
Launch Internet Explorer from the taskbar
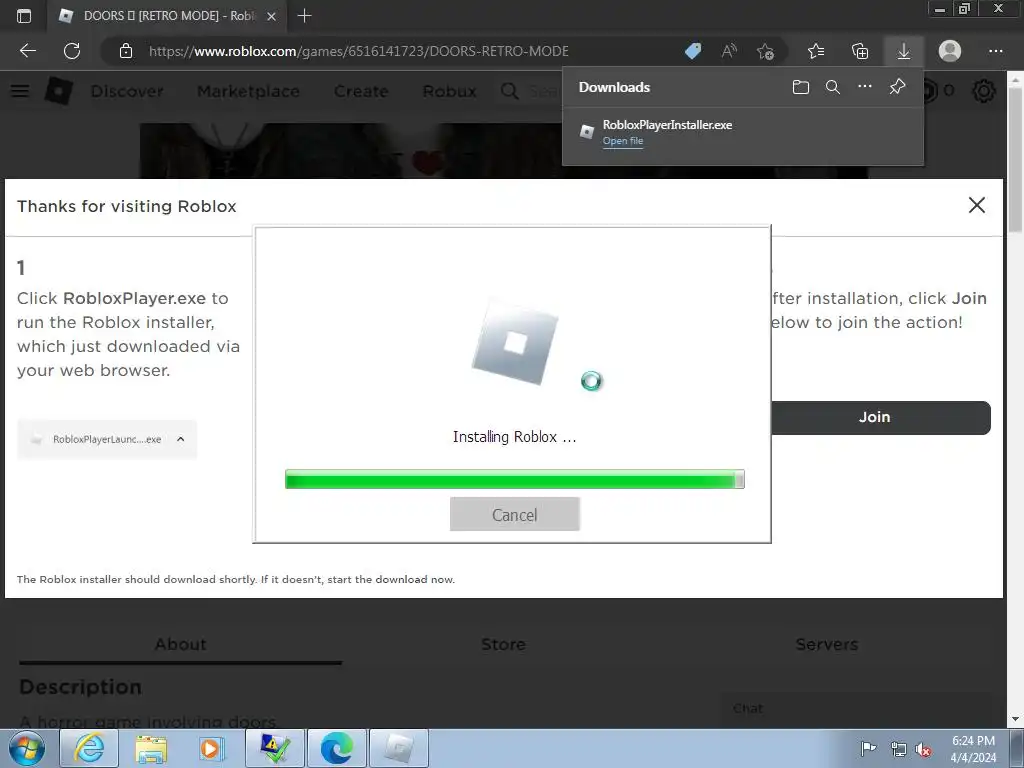89,748
